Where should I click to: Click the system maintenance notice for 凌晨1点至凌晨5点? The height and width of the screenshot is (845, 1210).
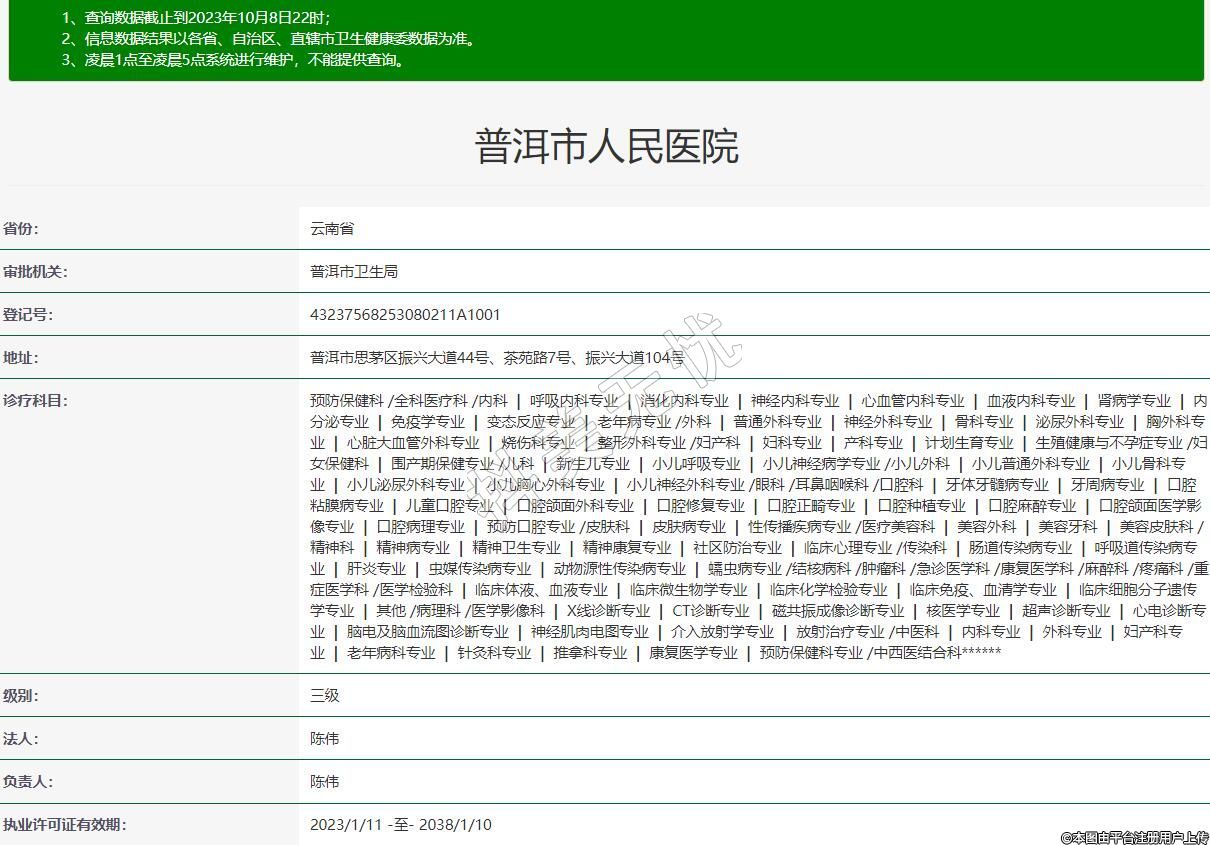[234, 60]
